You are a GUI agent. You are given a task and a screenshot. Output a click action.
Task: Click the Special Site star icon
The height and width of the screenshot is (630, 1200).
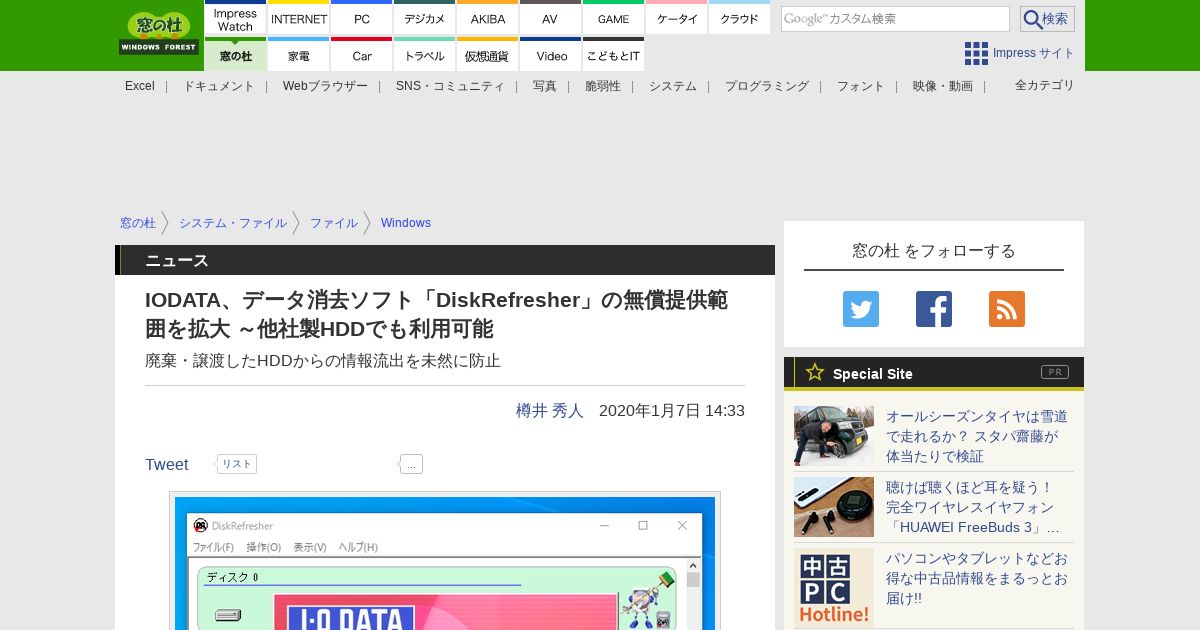click(815, 372)
